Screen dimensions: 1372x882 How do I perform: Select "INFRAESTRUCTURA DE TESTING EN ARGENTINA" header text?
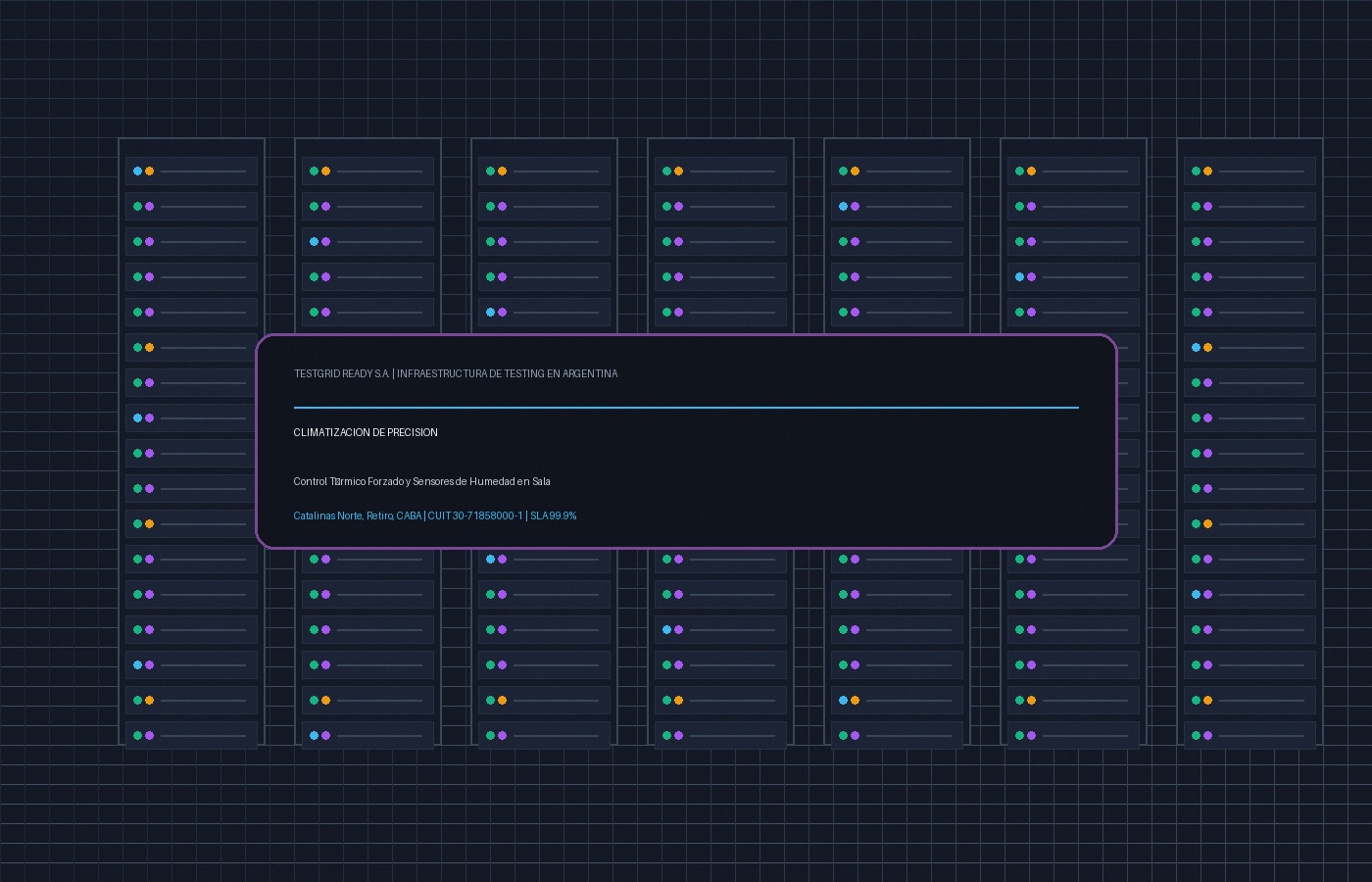(508, 373)
